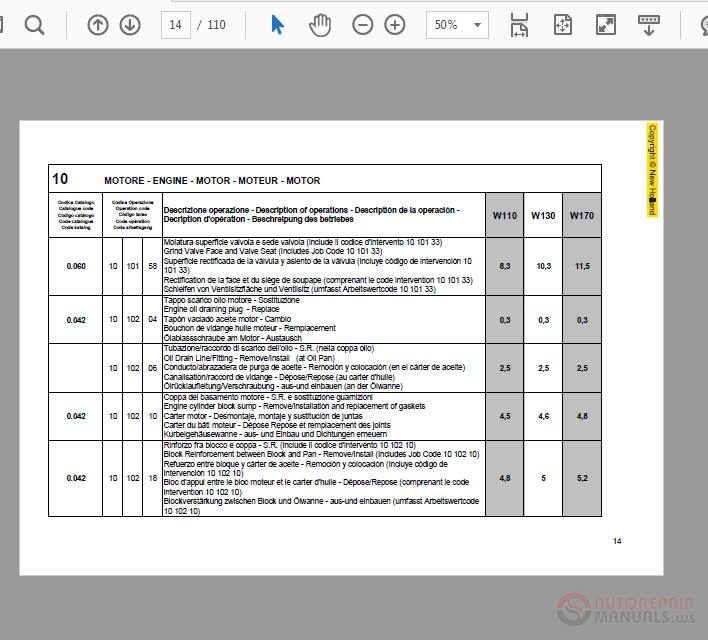Select 'Ölablassschraube am Motor - Austausch' line
The height and width of the screenshot is (640, 708).
pos(233,338)
